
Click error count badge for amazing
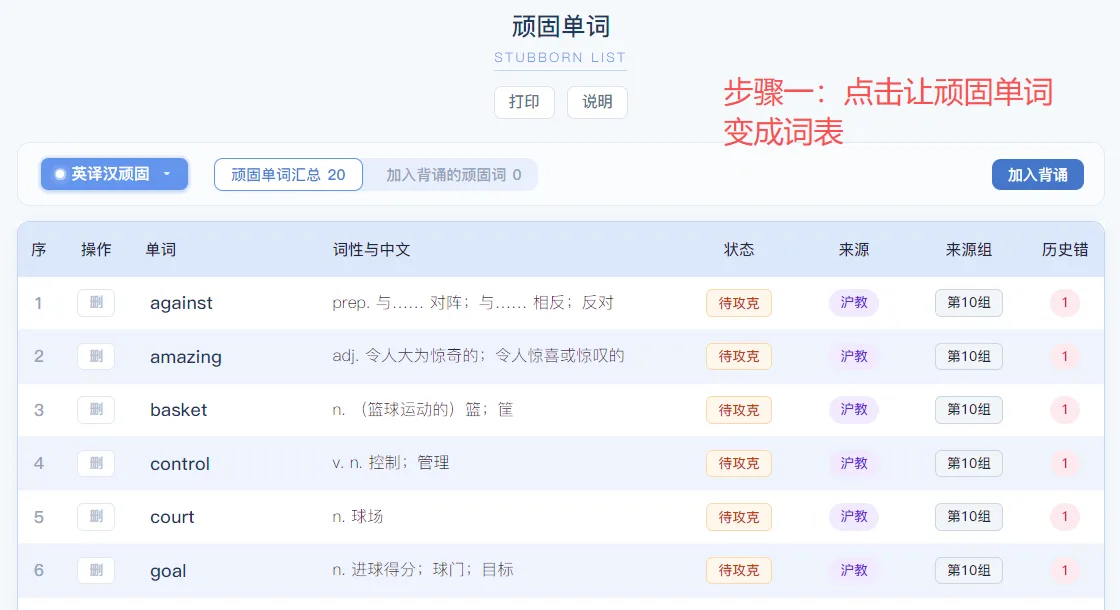pos(1064,356)
